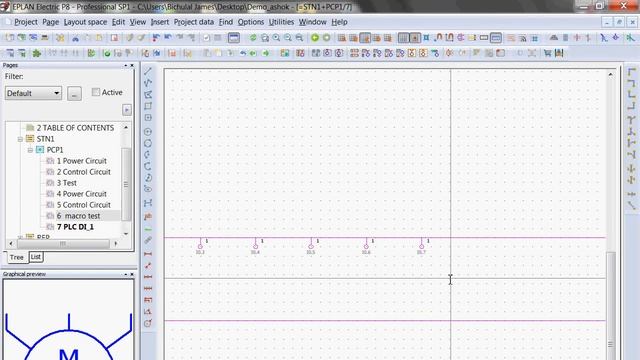Open the Utilities menu
Image resolution: width=640 pixels, height=360 pixels.
click(281, 22)
